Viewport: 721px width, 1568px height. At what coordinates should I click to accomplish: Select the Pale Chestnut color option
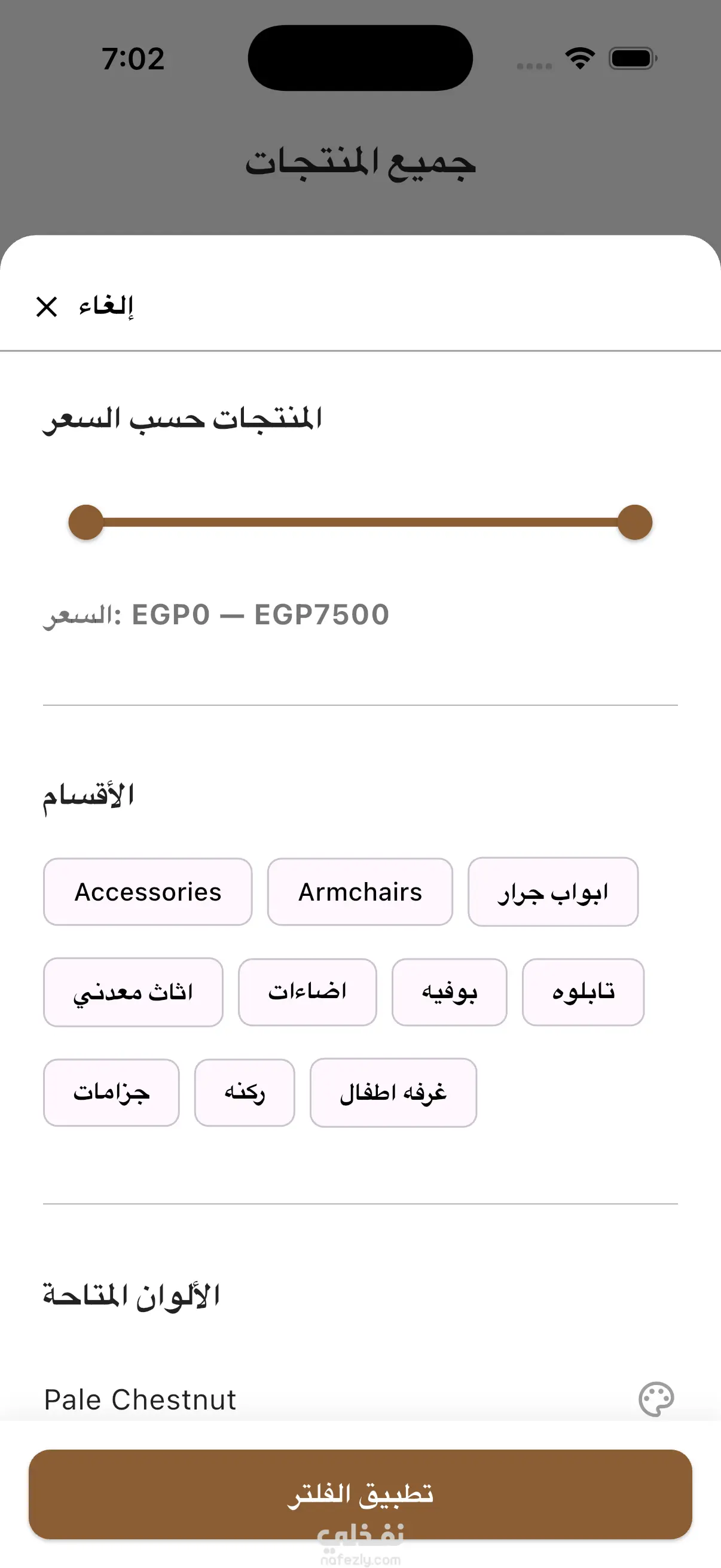coord(360,1399)
